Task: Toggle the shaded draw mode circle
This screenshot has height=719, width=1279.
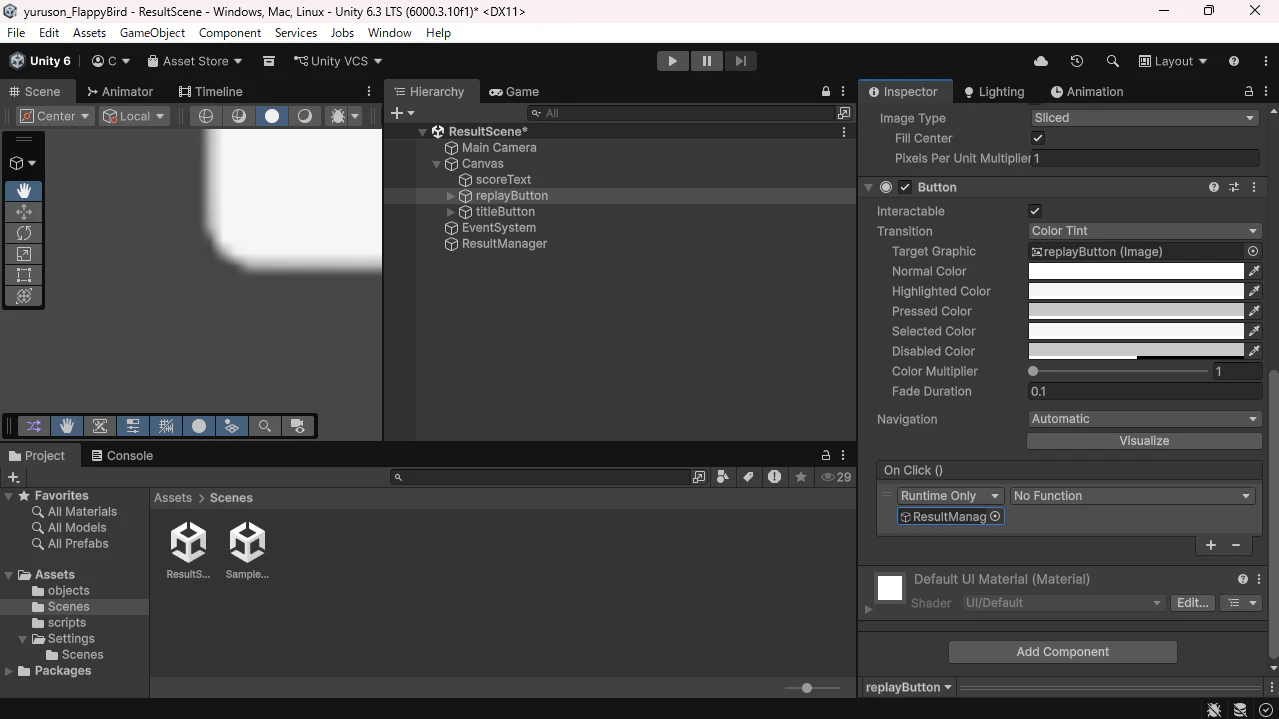Action: pyautogui.click(x=271, y=116)
